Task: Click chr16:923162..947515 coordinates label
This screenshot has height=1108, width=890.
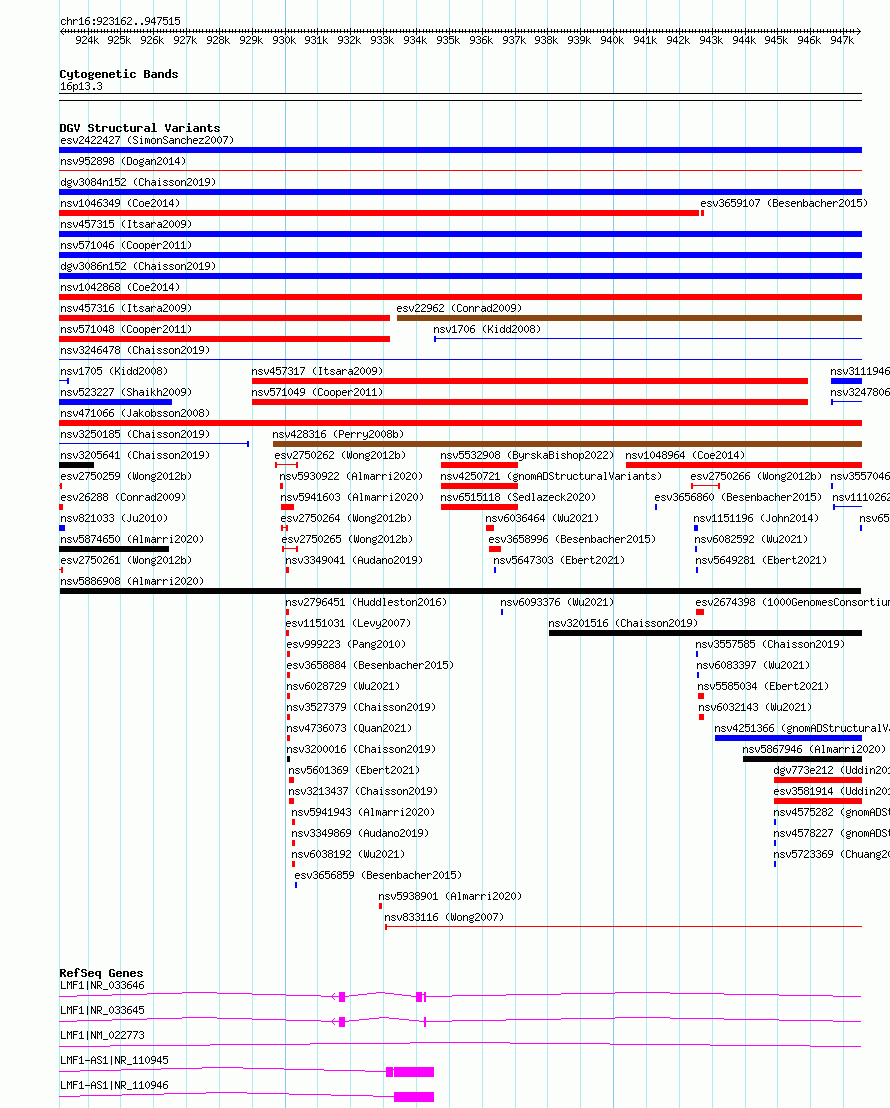Action: (120, 21)
